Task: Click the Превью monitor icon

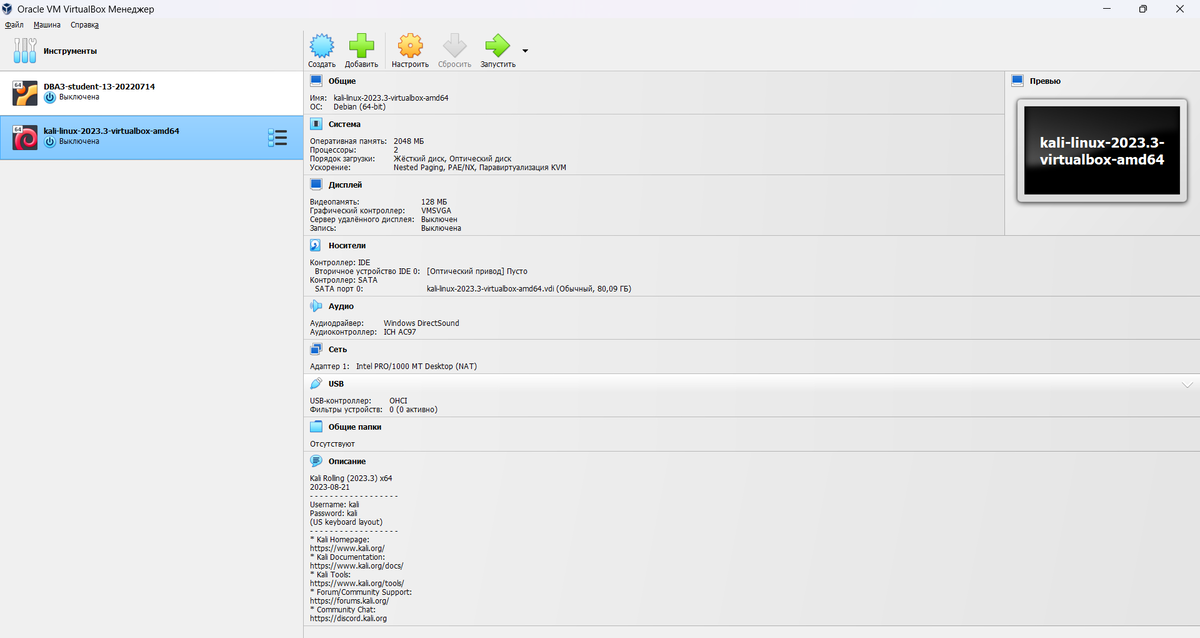Action: pyautogui.click(x=1018, y=80)
